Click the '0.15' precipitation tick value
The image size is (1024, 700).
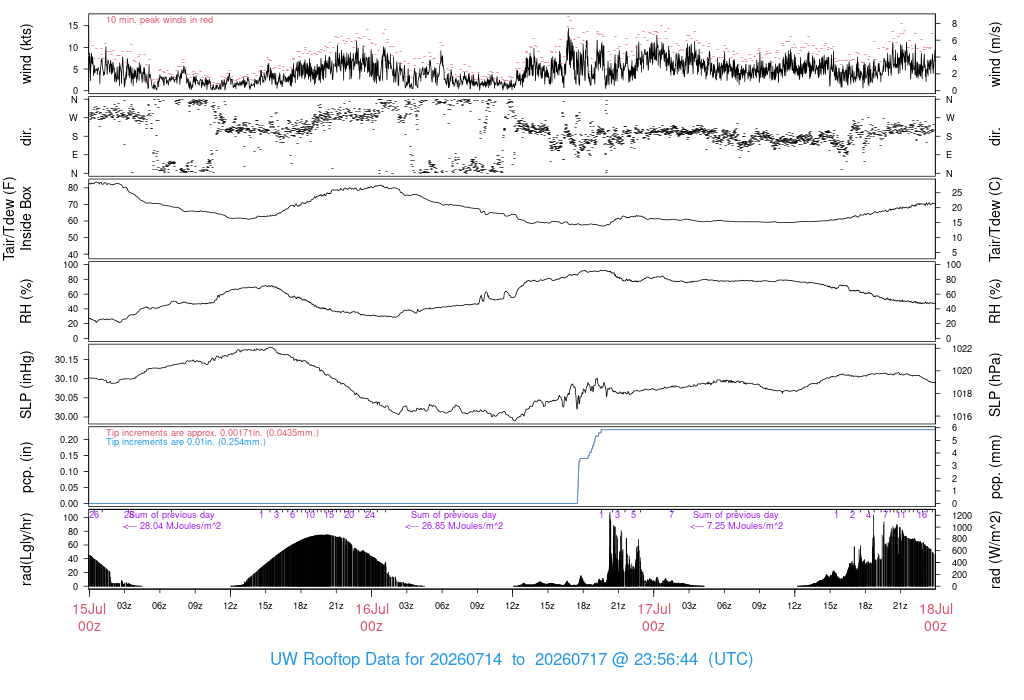69,456
